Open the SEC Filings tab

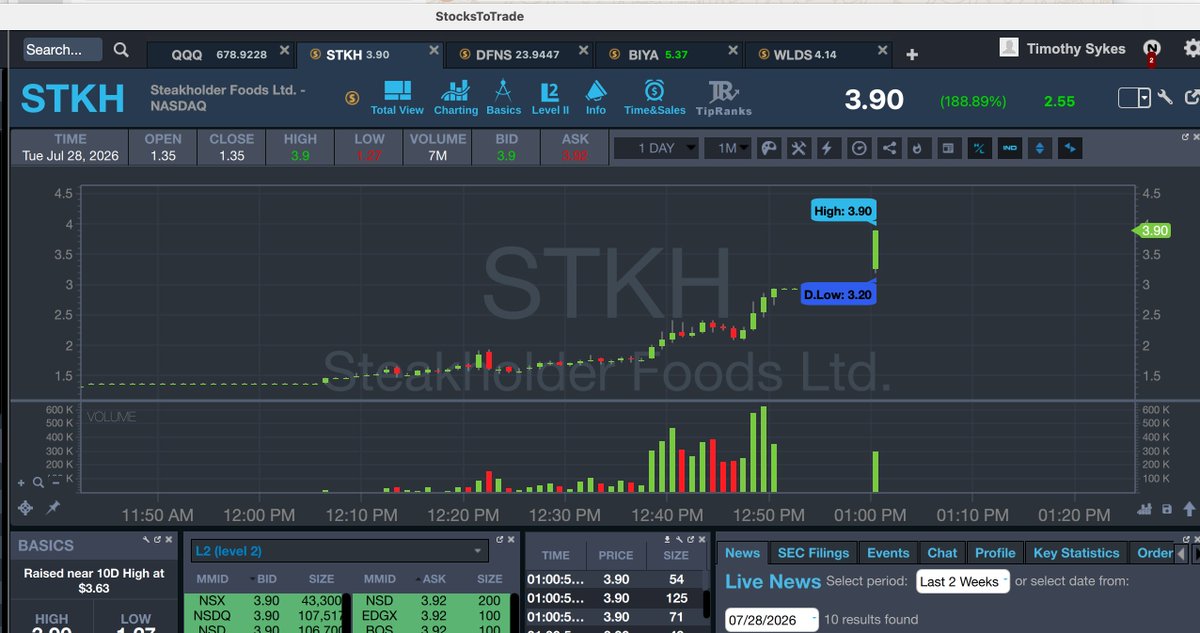click(x=813, y=552)
